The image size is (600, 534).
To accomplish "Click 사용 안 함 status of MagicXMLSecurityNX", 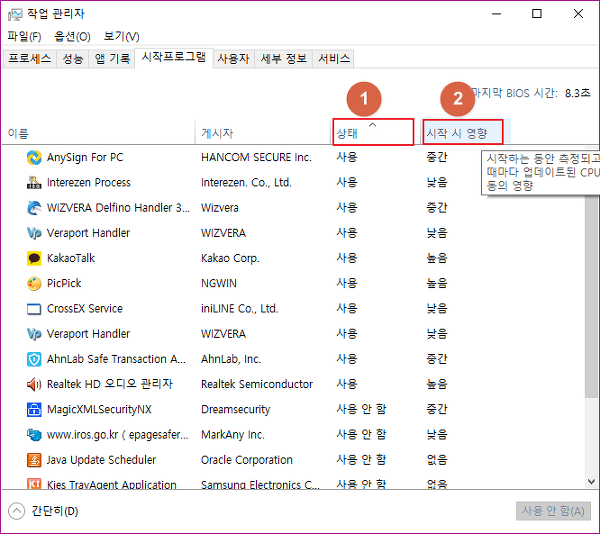I will [x=361, y=410].
